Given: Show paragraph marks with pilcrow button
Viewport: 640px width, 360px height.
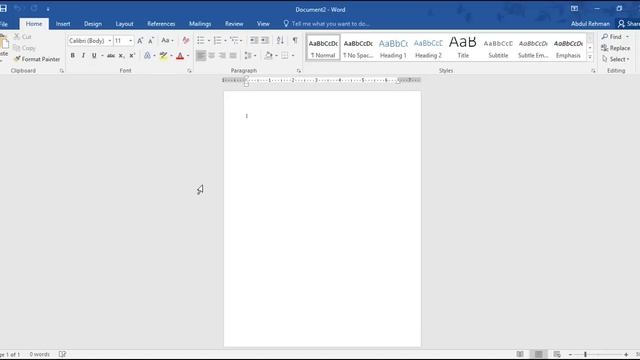Looking at the screenshot, I should coord(295,40).
